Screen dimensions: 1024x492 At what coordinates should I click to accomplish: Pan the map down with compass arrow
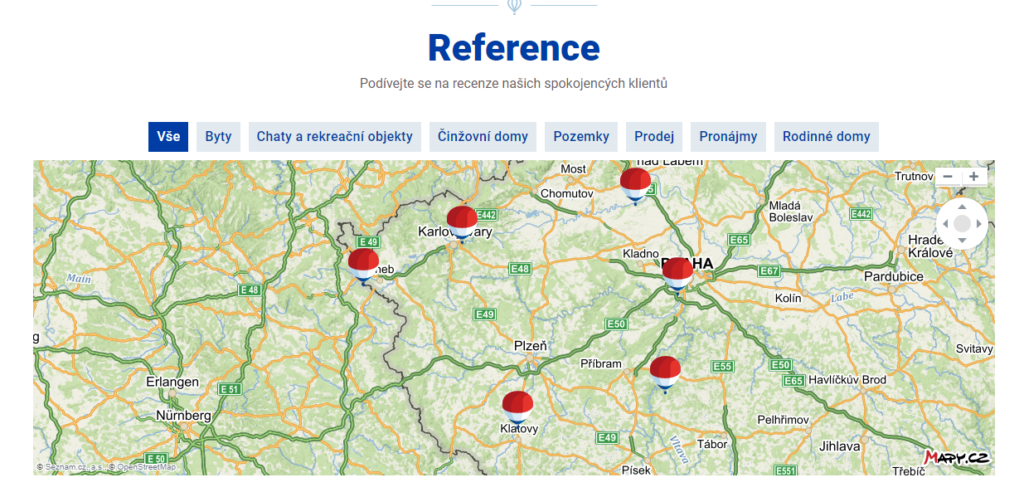point(962,240)
